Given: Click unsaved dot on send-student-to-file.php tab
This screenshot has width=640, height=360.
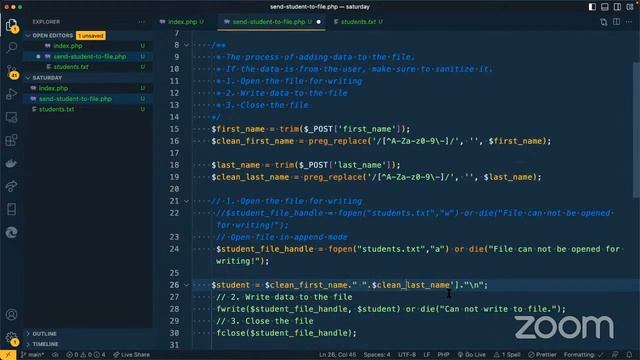Looking at the screenshot, I should click(319, 22).
